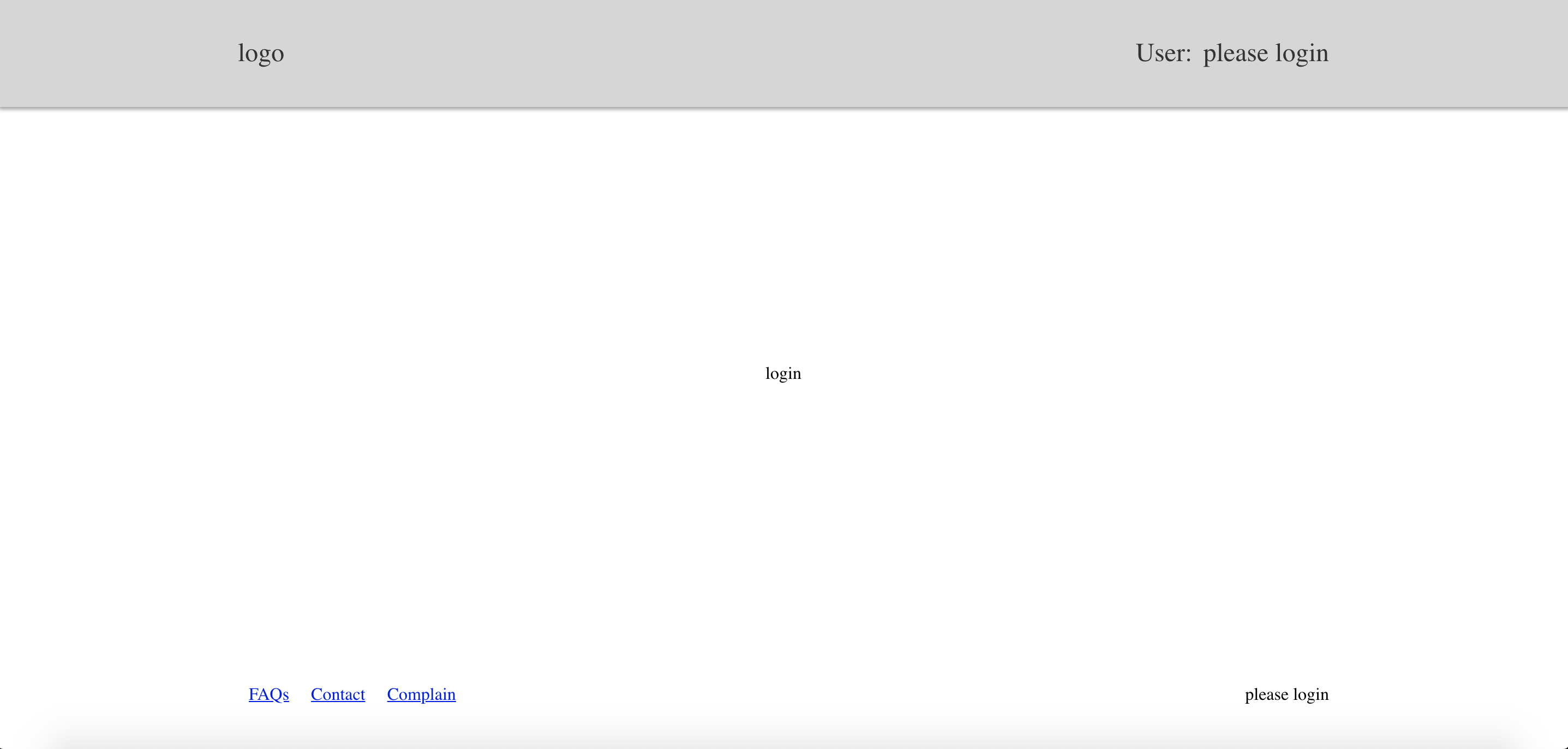Select header login prompt beside 'User:'
Viewport: 1568px width, 749px height.
(x=1266, y=53)
